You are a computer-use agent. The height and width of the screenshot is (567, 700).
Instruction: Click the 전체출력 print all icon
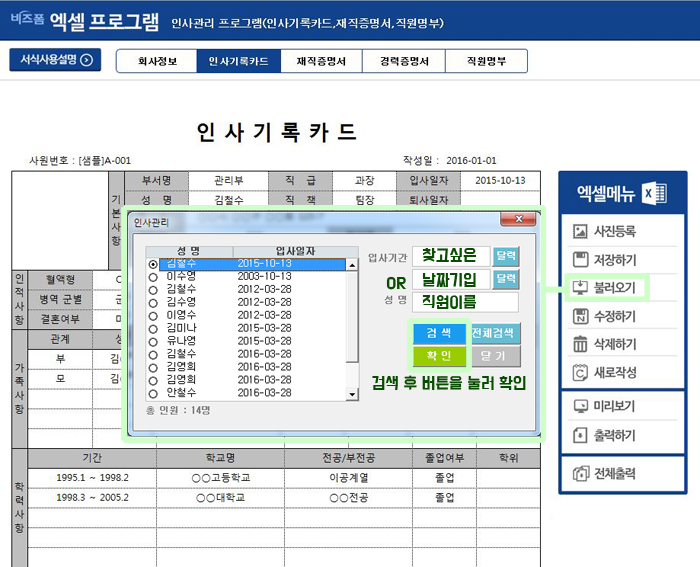[x=580, y=473]
